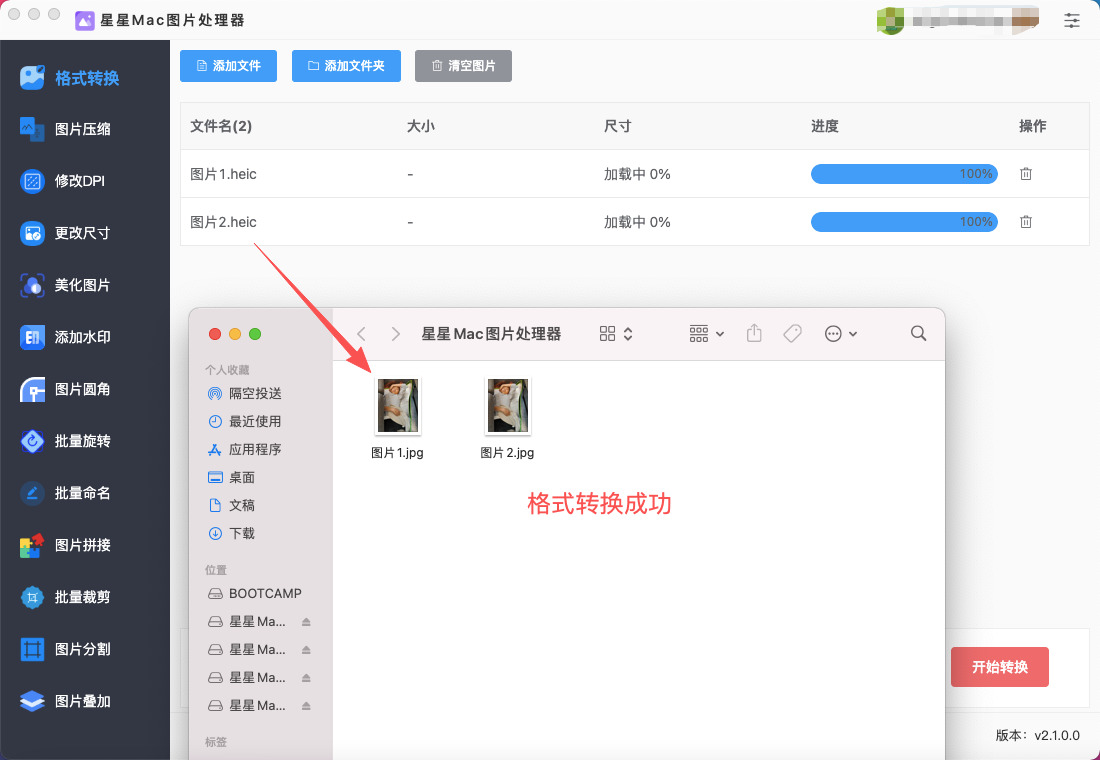Click the 图片拼接 puzzle stitching icon
This screenshot has width=1100, height=760.
click(32, 545)
